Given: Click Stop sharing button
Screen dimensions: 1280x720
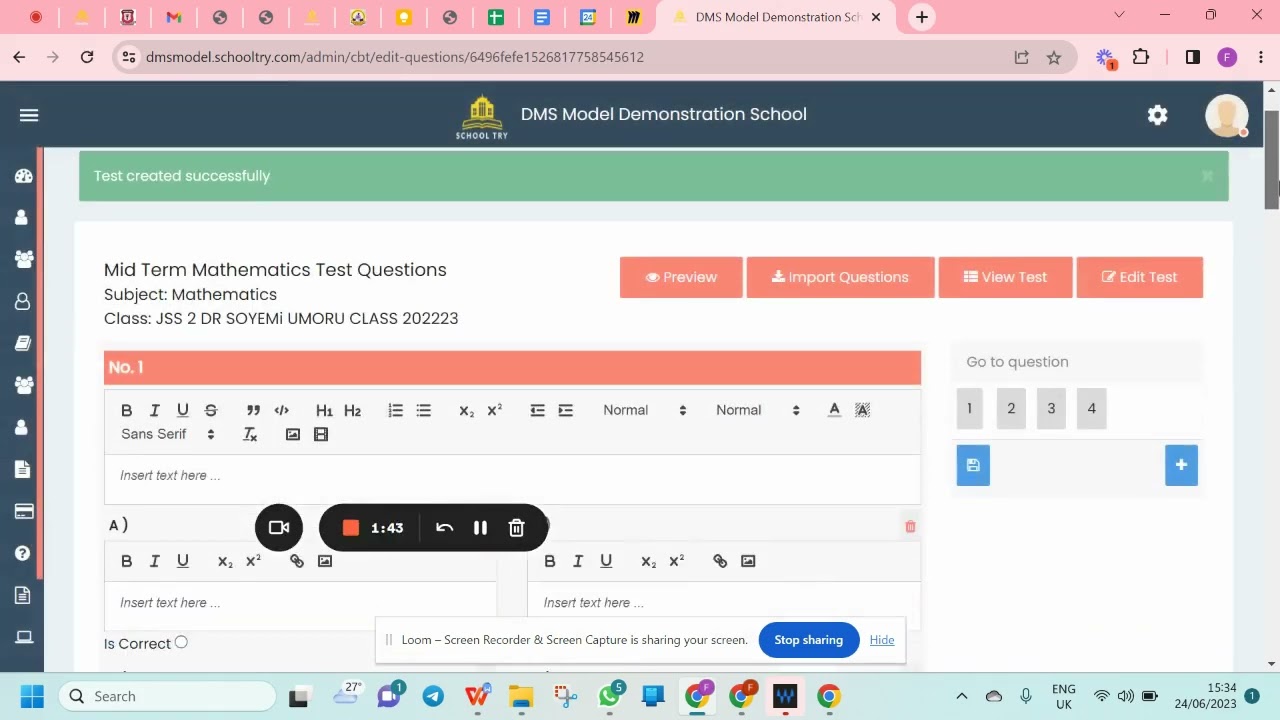Looking at the screenshot, I should (x=808, y=640).
